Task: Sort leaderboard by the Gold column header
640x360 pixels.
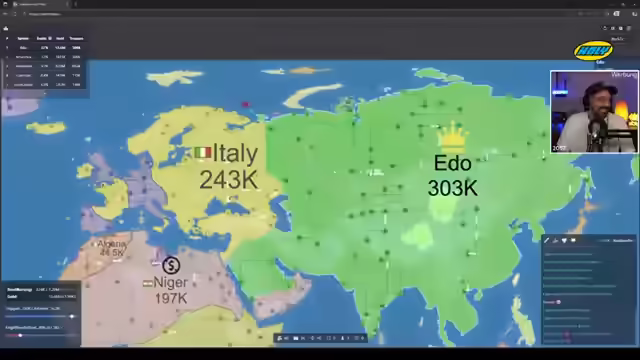Action: point(60,38)
